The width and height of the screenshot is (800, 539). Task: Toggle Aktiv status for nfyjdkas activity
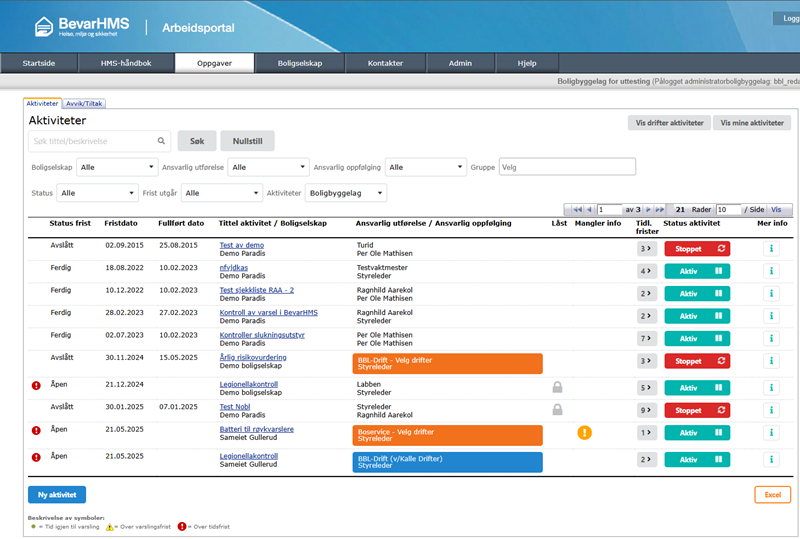pos(696,271)
